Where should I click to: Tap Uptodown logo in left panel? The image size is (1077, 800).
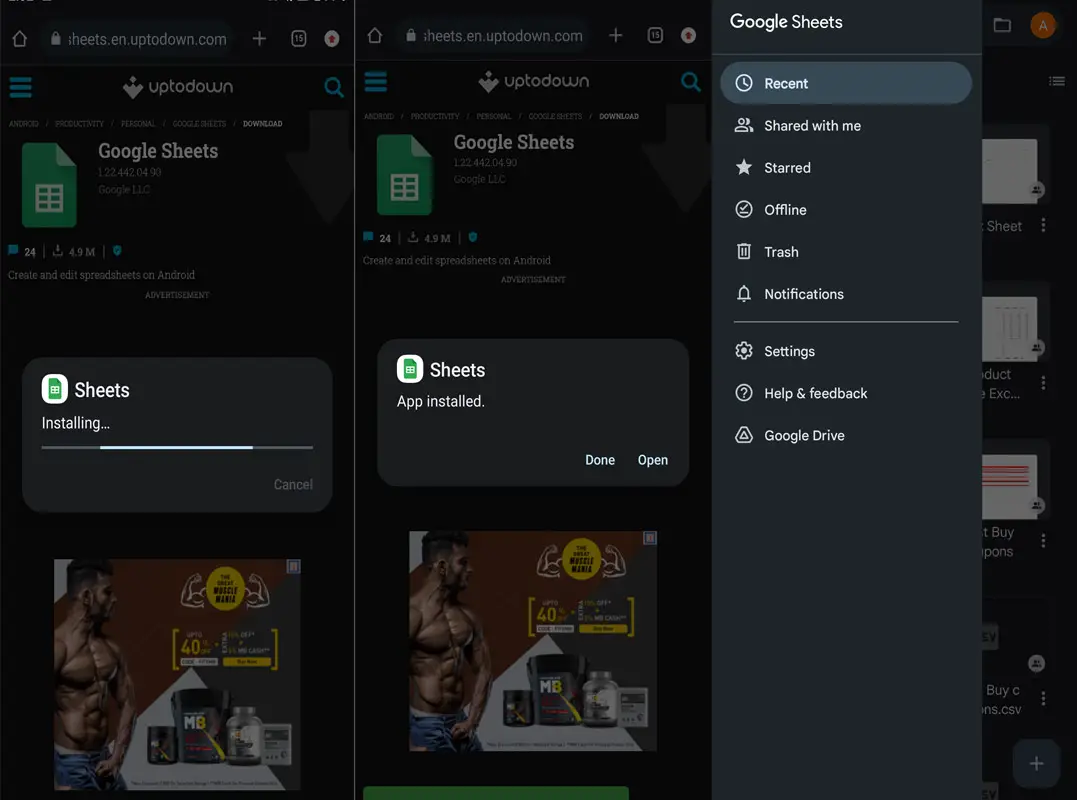coord(178,87)
